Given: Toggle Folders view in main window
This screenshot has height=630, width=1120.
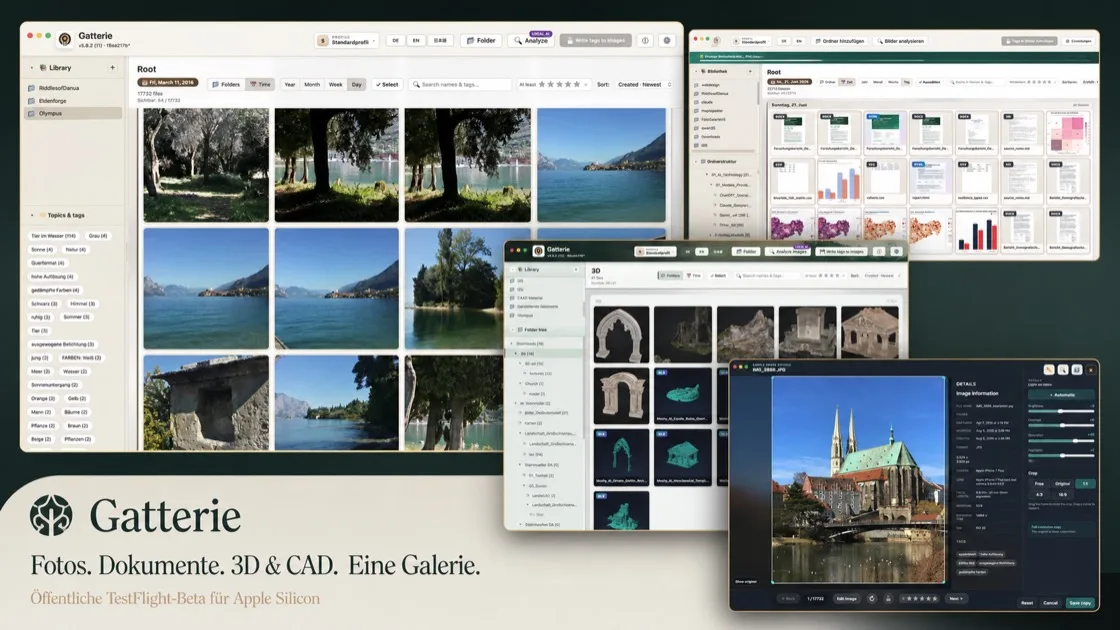Looking at the screenshot, I should [226, 84].
